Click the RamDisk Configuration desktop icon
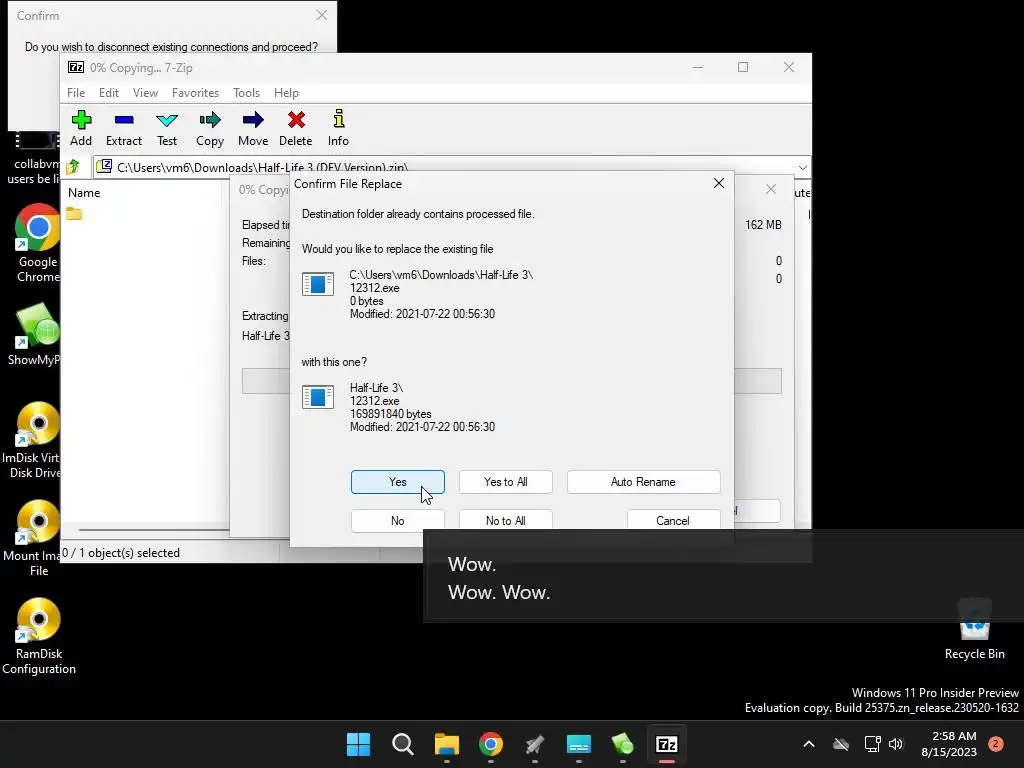 39,635
